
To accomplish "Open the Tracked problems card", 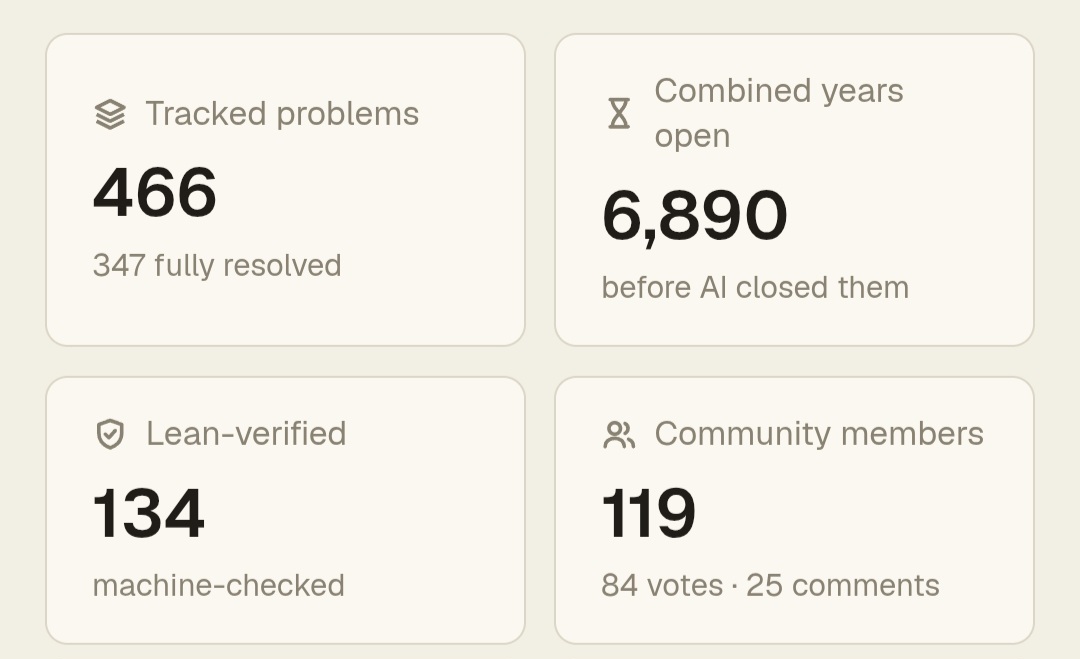I will point(285,190).
